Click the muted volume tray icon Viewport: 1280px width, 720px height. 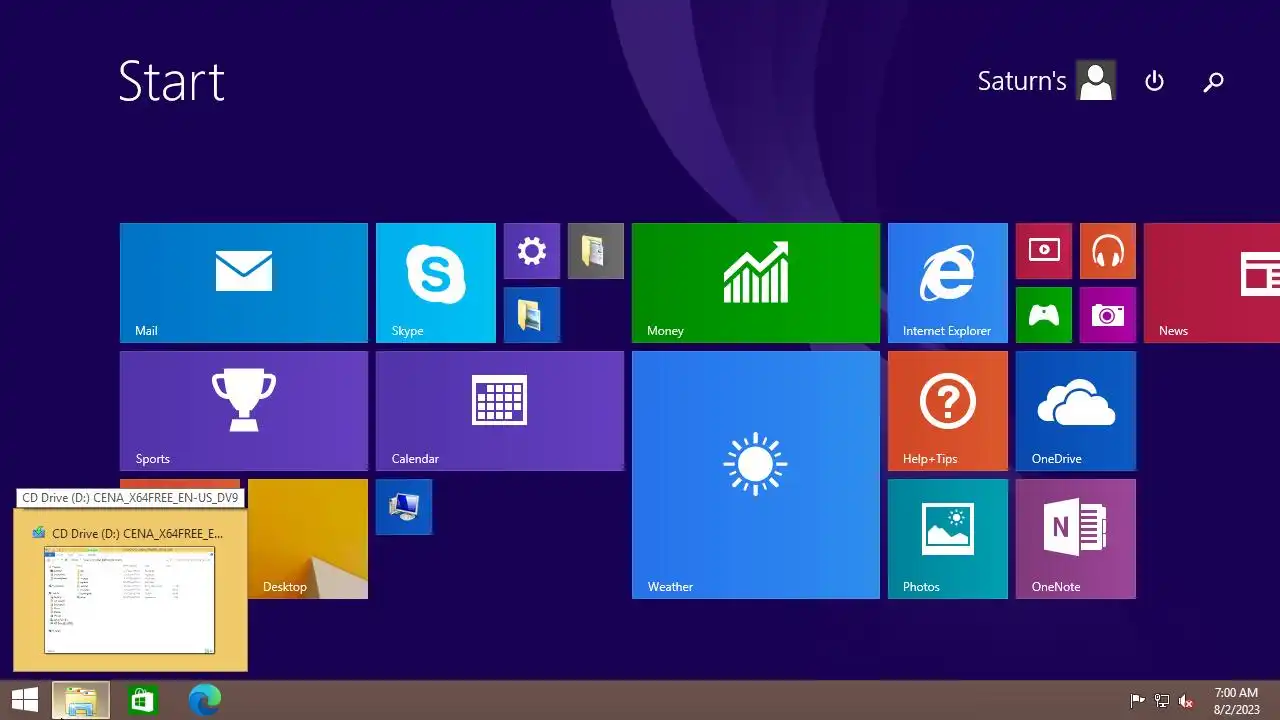point(1186,701)
